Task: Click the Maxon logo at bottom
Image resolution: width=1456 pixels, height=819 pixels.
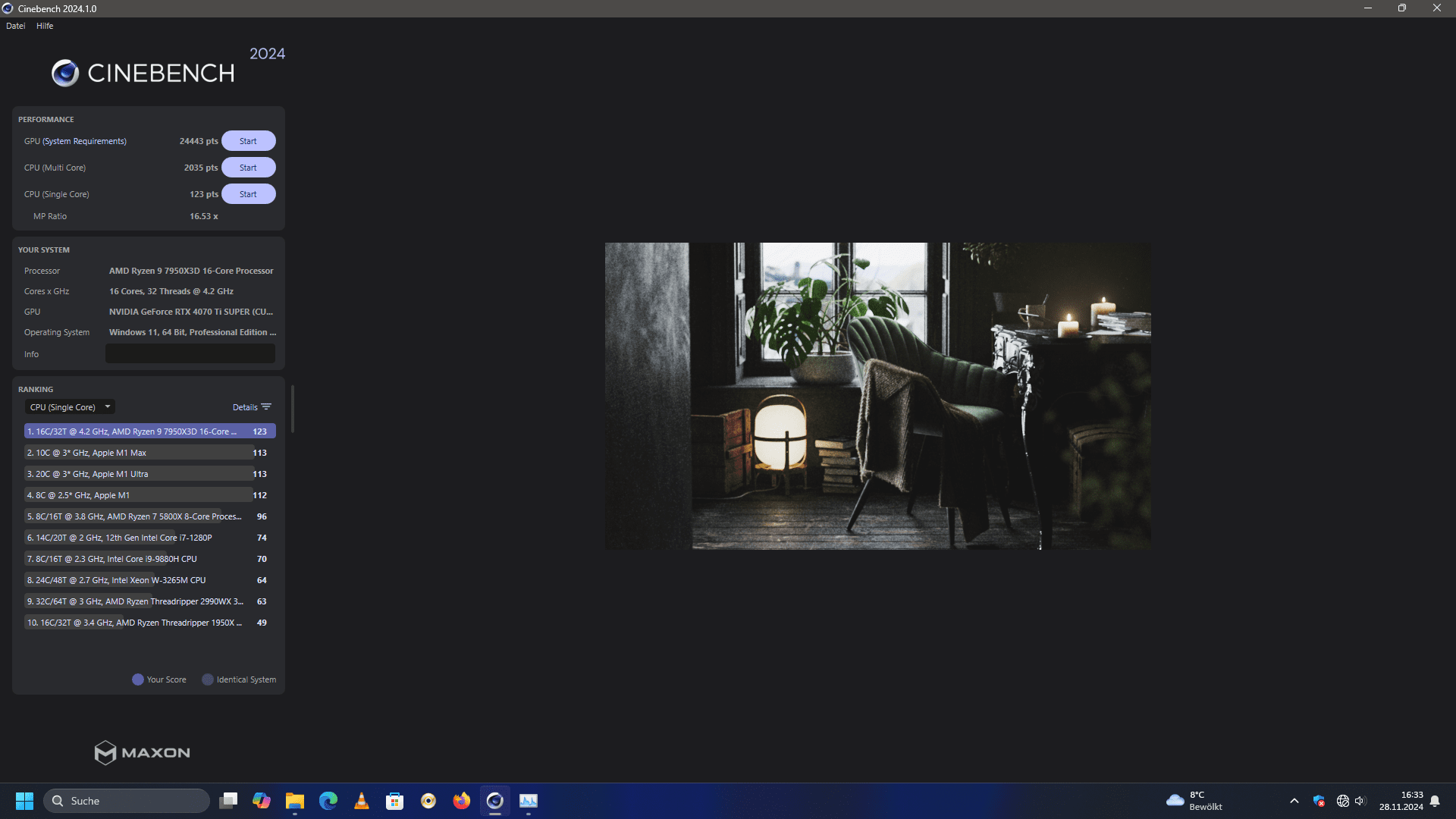Action: [142, 752]
